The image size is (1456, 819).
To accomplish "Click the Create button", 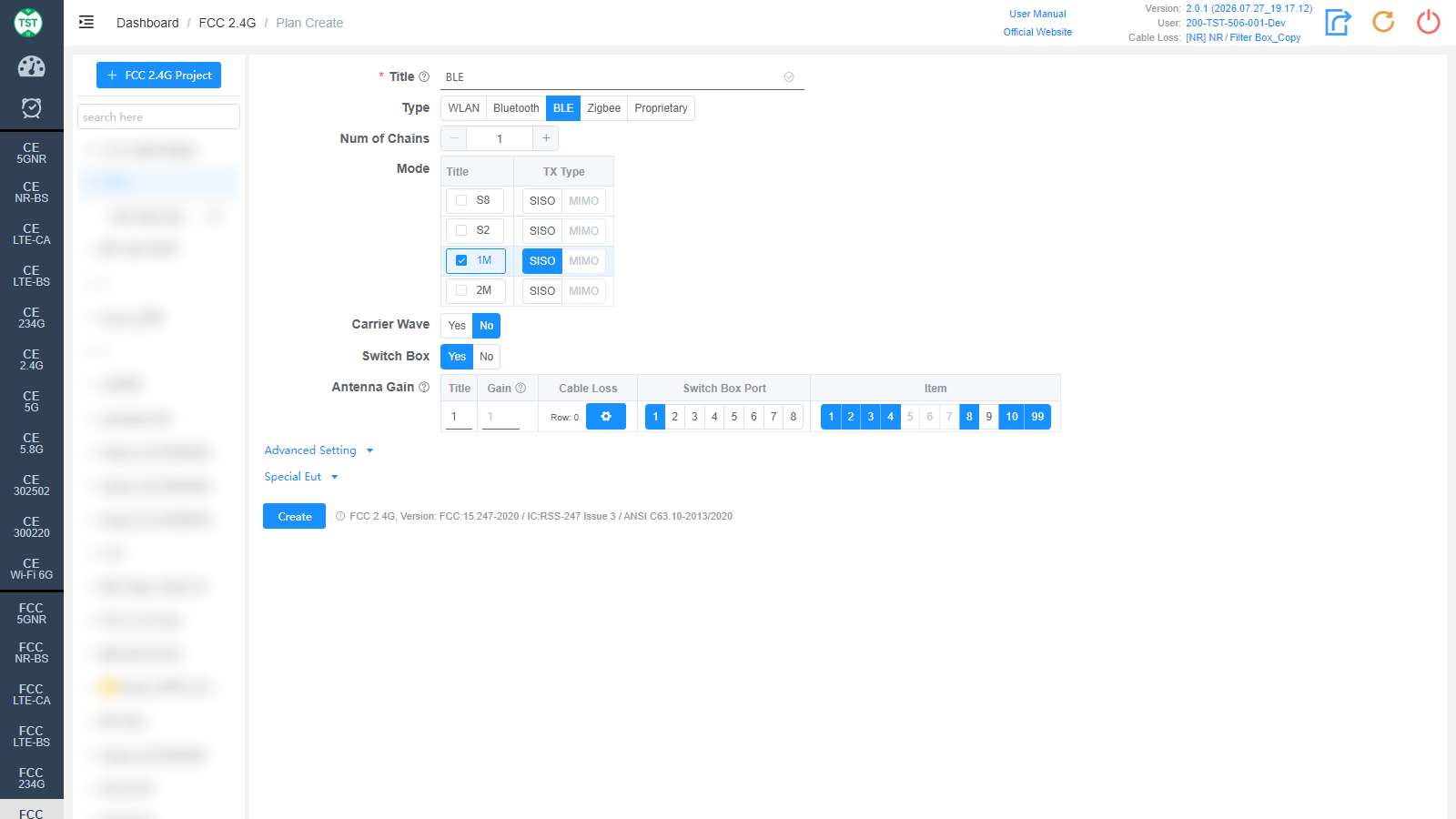I will 295,516.
